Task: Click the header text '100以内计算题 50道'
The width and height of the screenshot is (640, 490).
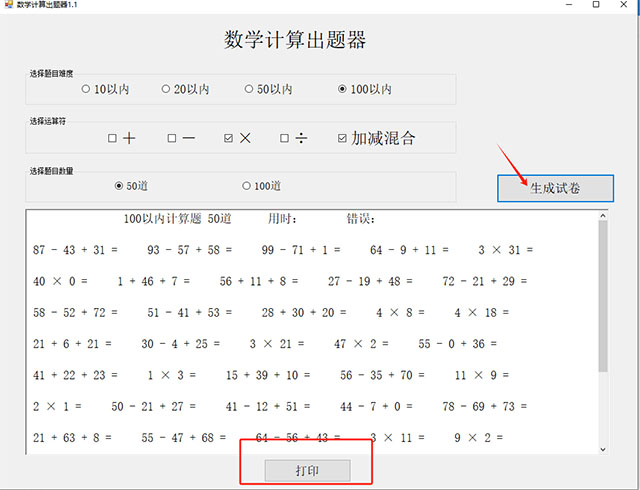Action: click(178, 219)
